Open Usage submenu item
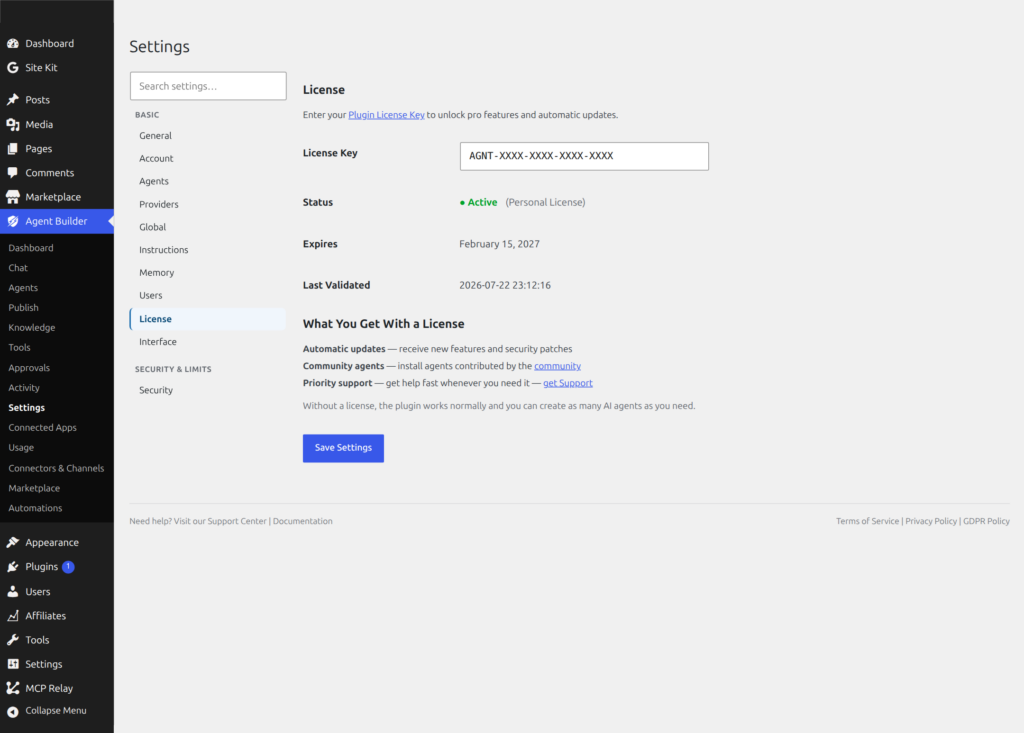 21,448
